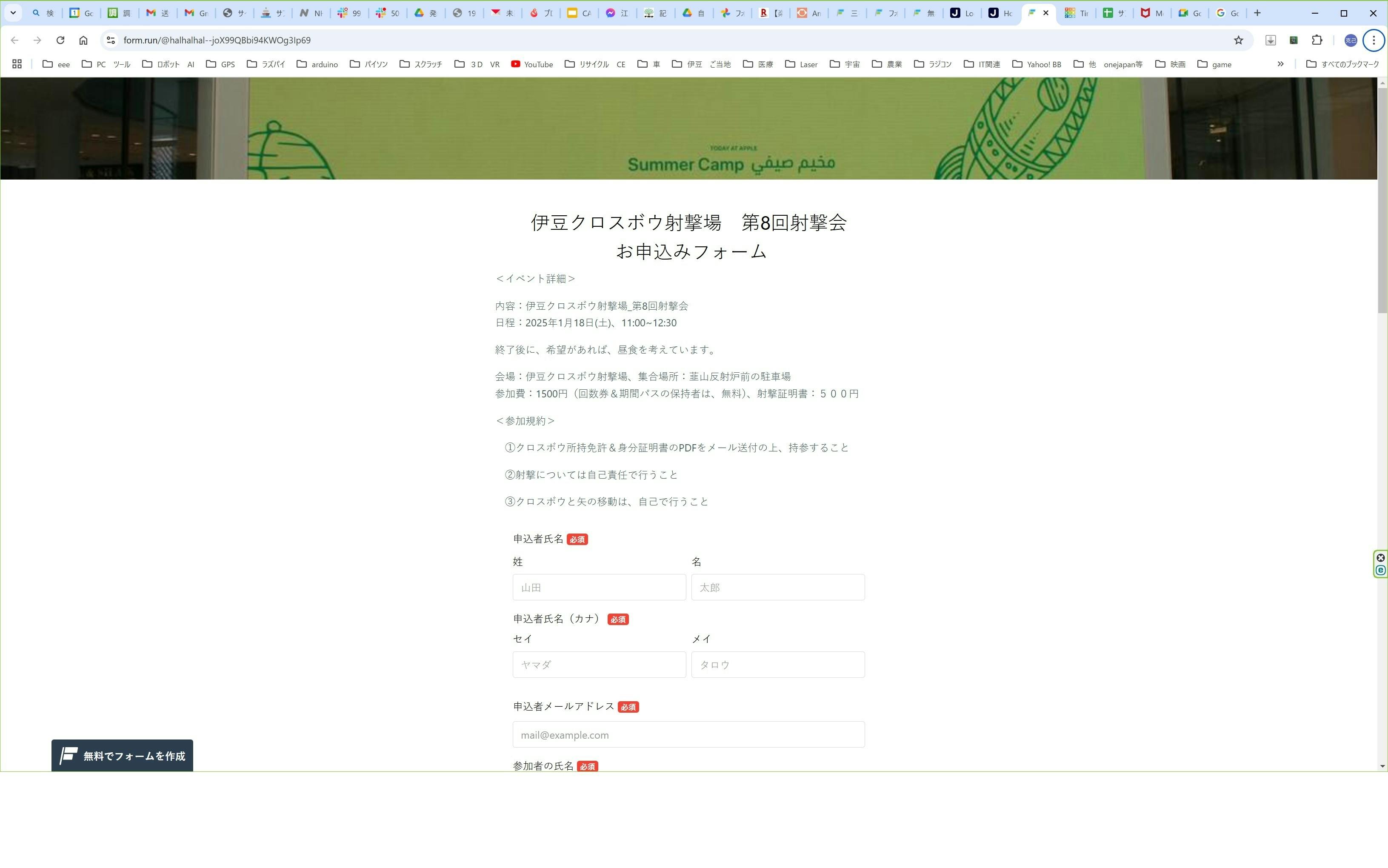Click the 姓 input field with 山田 placeholder
This screenshot has width=1388, height=868.
pyautogui.click(x=599, y=587)
